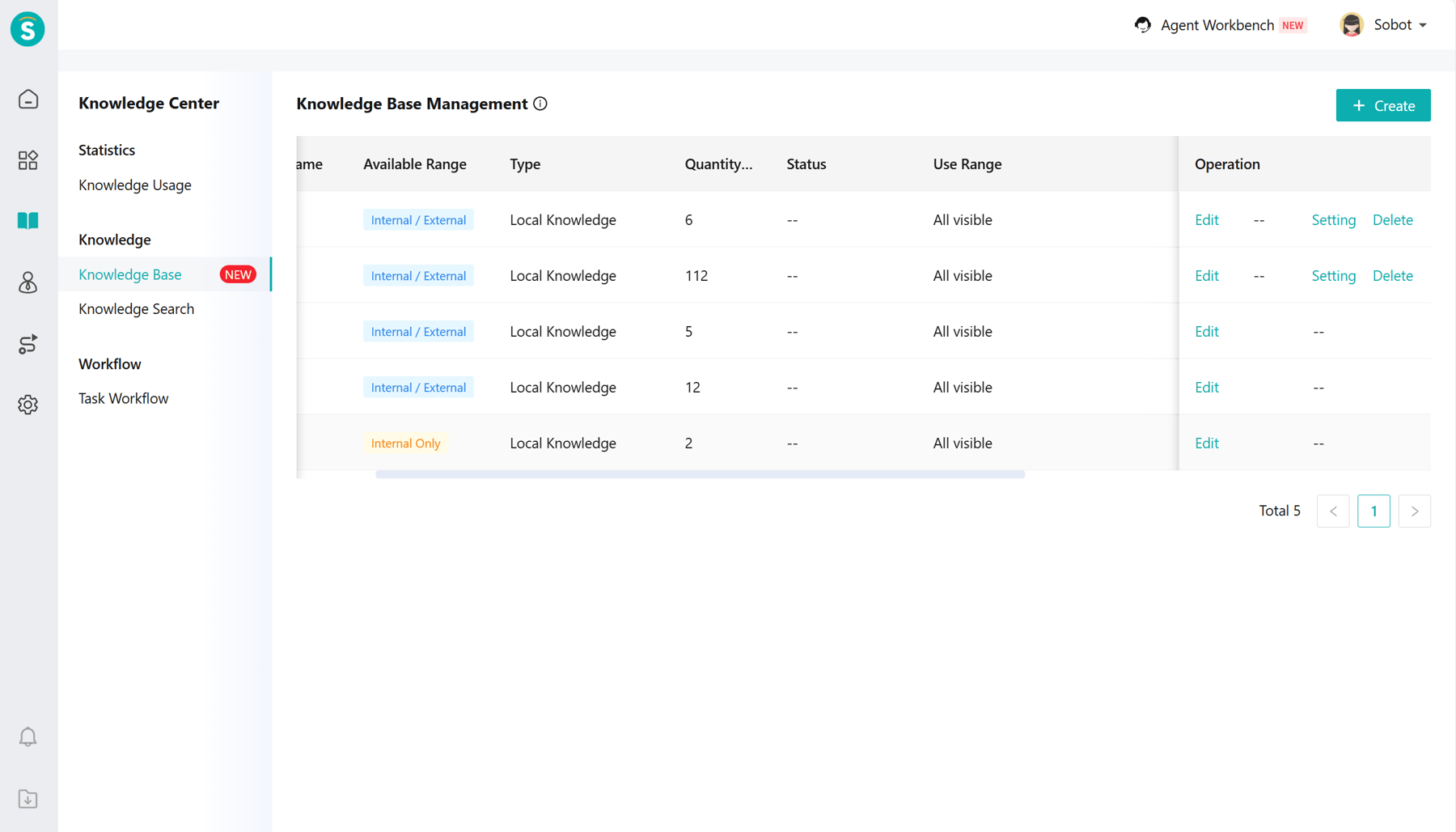Click the Sobot logo icon
The image size is (1456, 832).
pyautogui.click(x=28, y=29)
